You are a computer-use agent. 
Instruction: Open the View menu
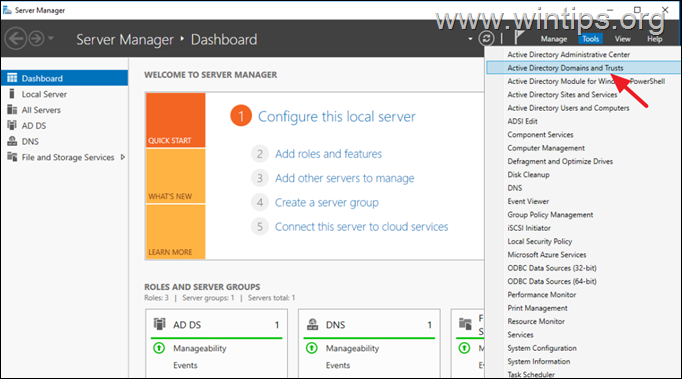point(622,39)
